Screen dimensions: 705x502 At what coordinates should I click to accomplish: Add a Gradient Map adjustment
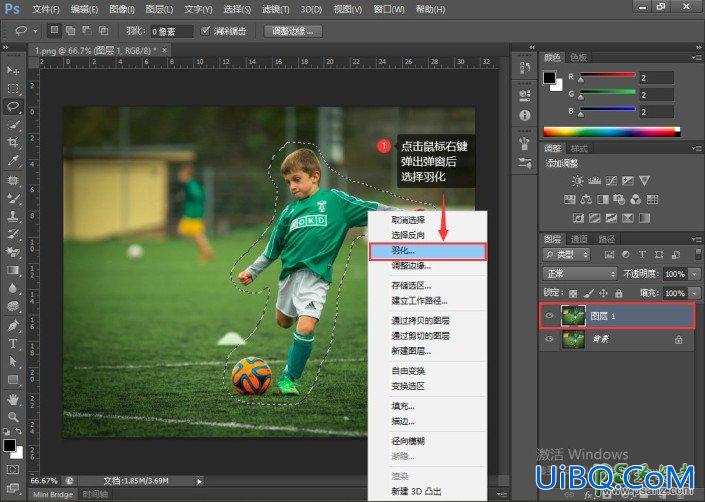pos(644,218)
